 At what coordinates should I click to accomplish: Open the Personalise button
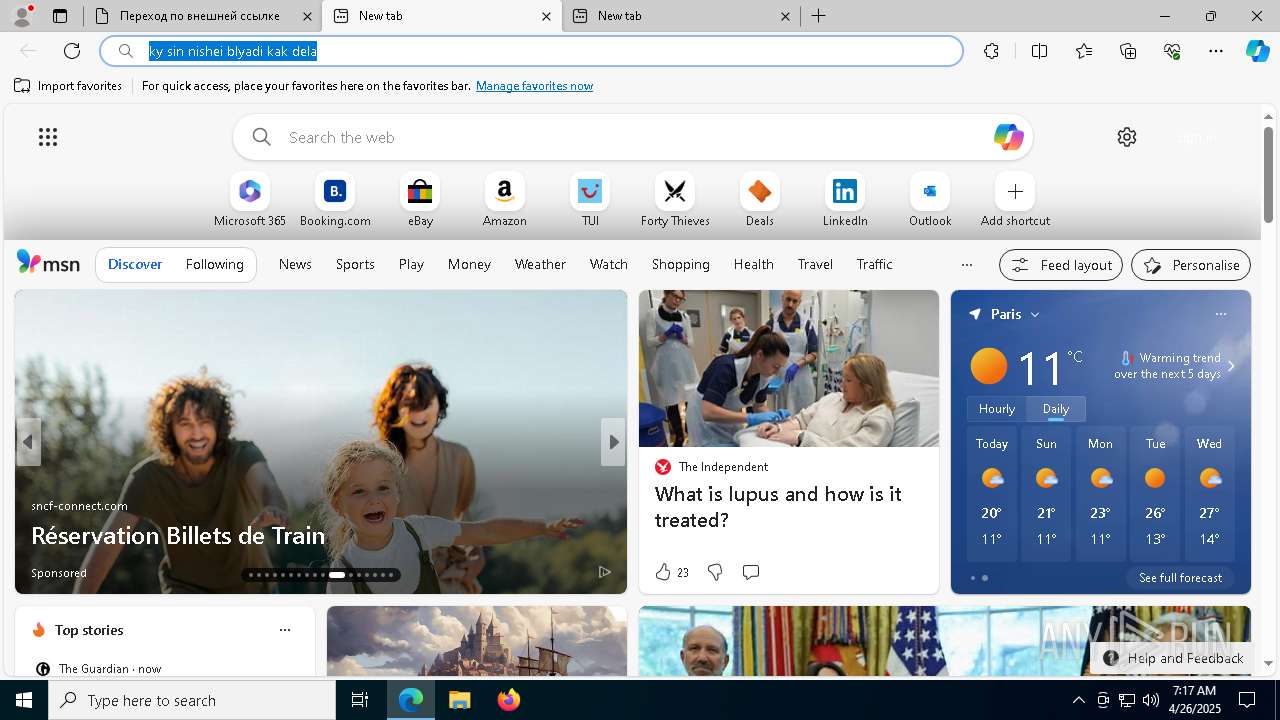(x=1191, y=265)
